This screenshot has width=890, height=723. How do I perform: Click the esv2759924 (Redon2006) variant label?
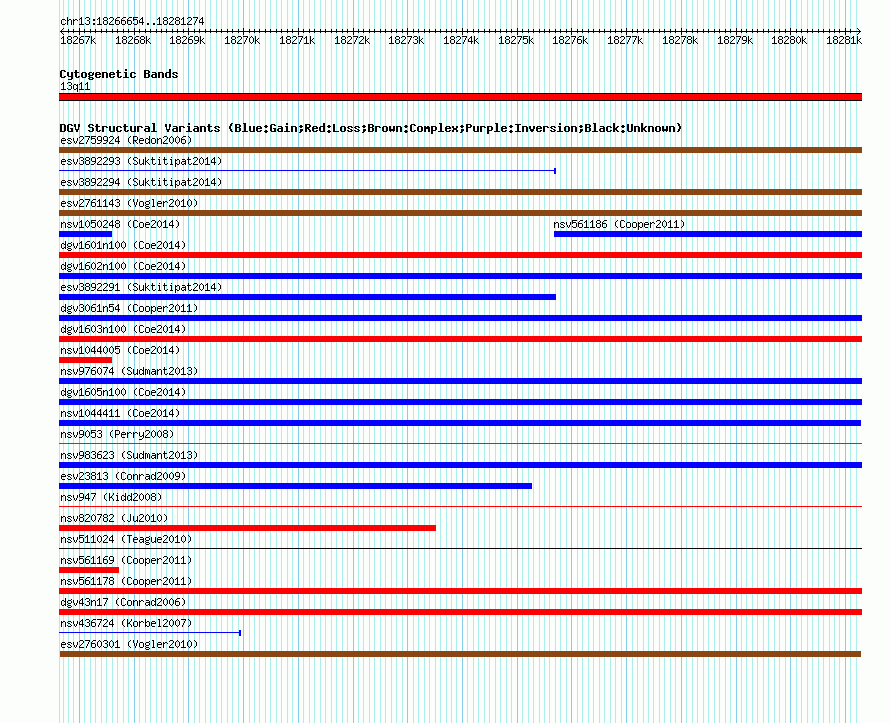tap(126, 140)
